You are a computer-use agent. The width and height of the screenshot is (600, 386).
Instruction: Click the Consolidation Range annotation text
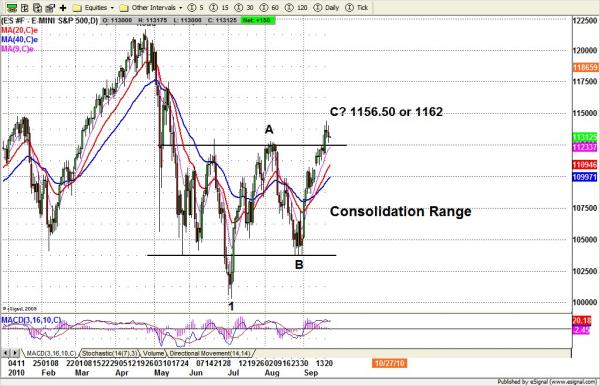[x=400, y=211]
